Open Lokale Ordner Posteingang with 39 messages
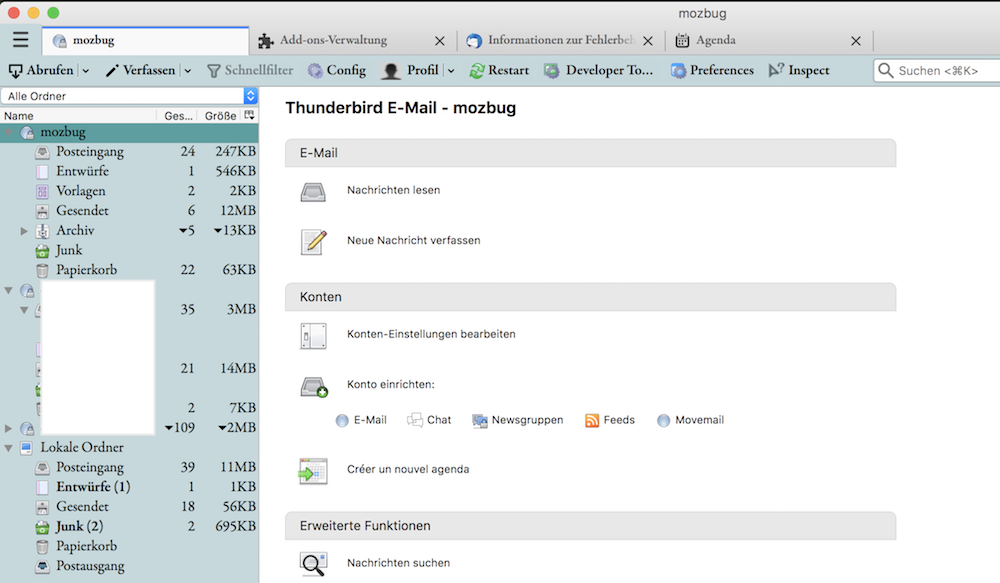 click(89, 468)
